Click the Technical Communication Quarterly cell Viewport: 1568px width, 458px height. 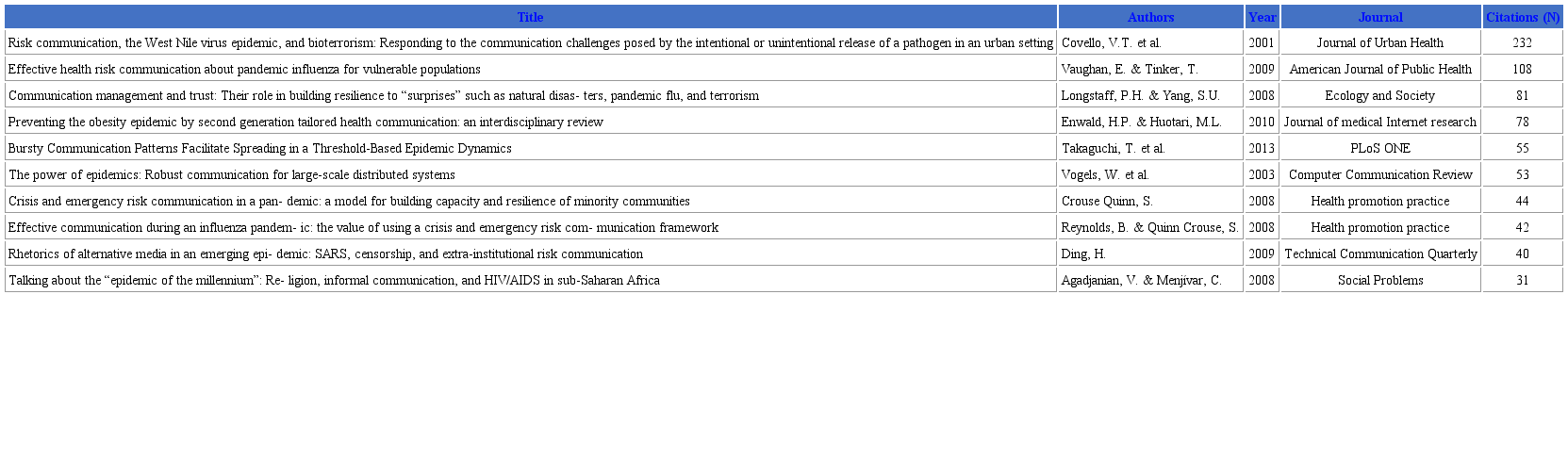tap(1379, 254)
